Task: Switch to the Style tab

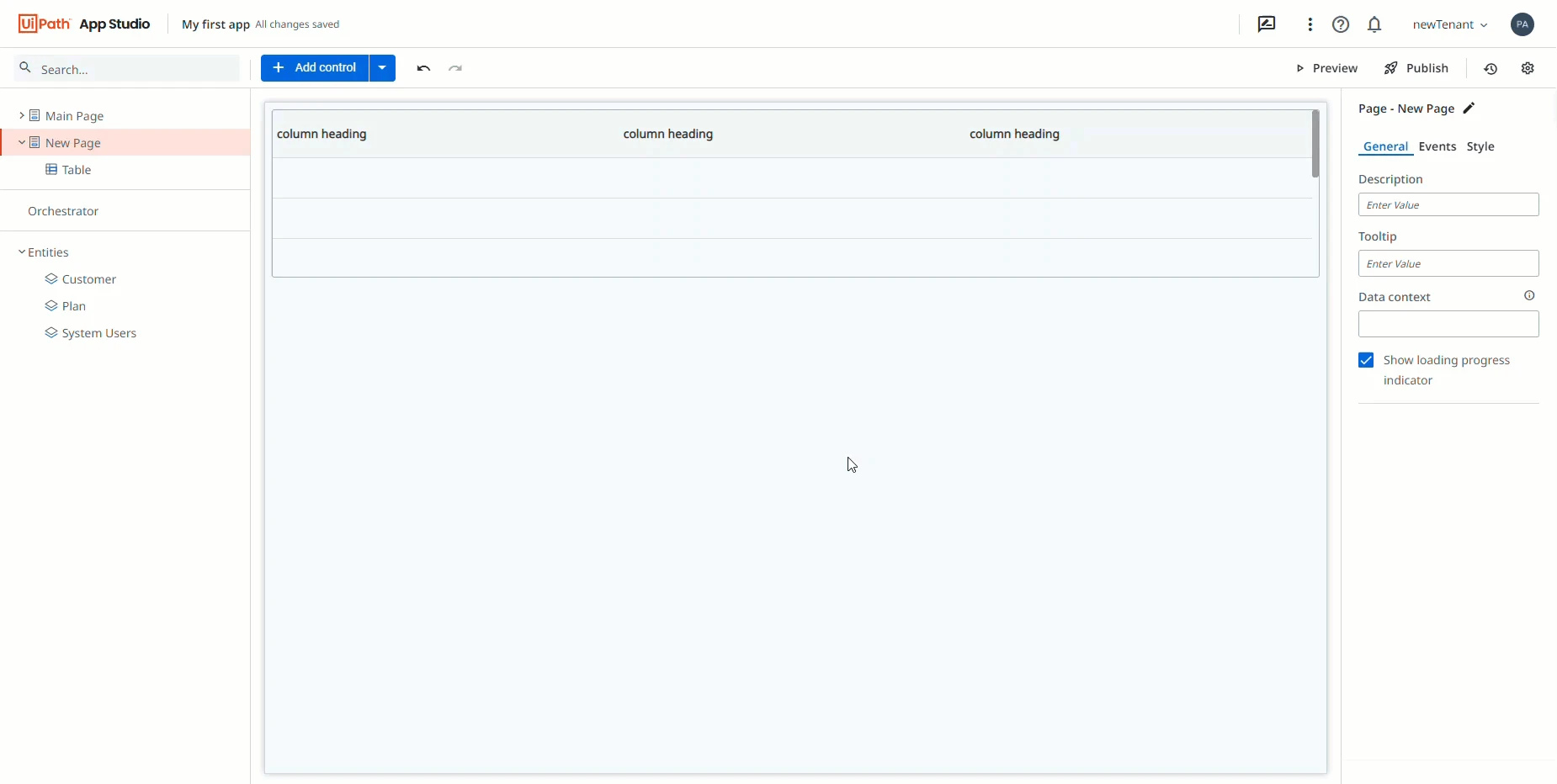Action: coord(1480,146)
